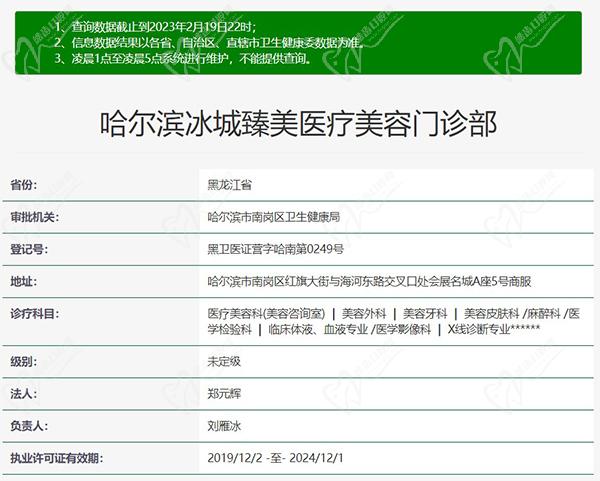Viewport: 600px width, 481px height.
Task: Click 临床体液、血液专业 entry
Action: [318, 329]
